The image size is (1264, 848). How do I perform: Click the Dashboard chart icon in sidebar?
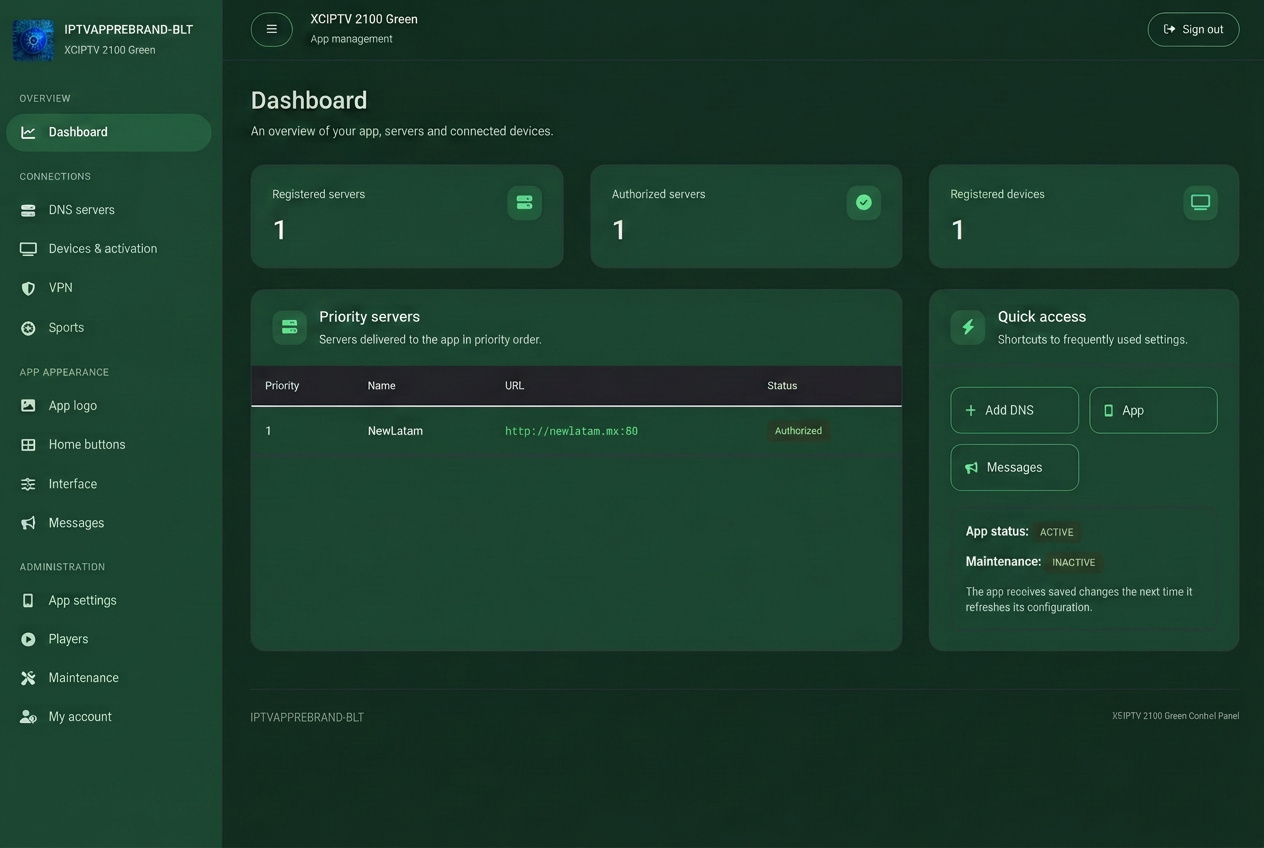tap(28, 132)
